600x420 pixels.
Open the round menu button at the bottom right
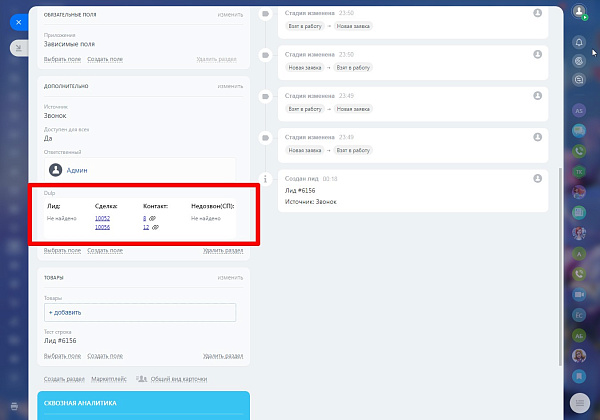pyautogui.click(x=580, y=403)
